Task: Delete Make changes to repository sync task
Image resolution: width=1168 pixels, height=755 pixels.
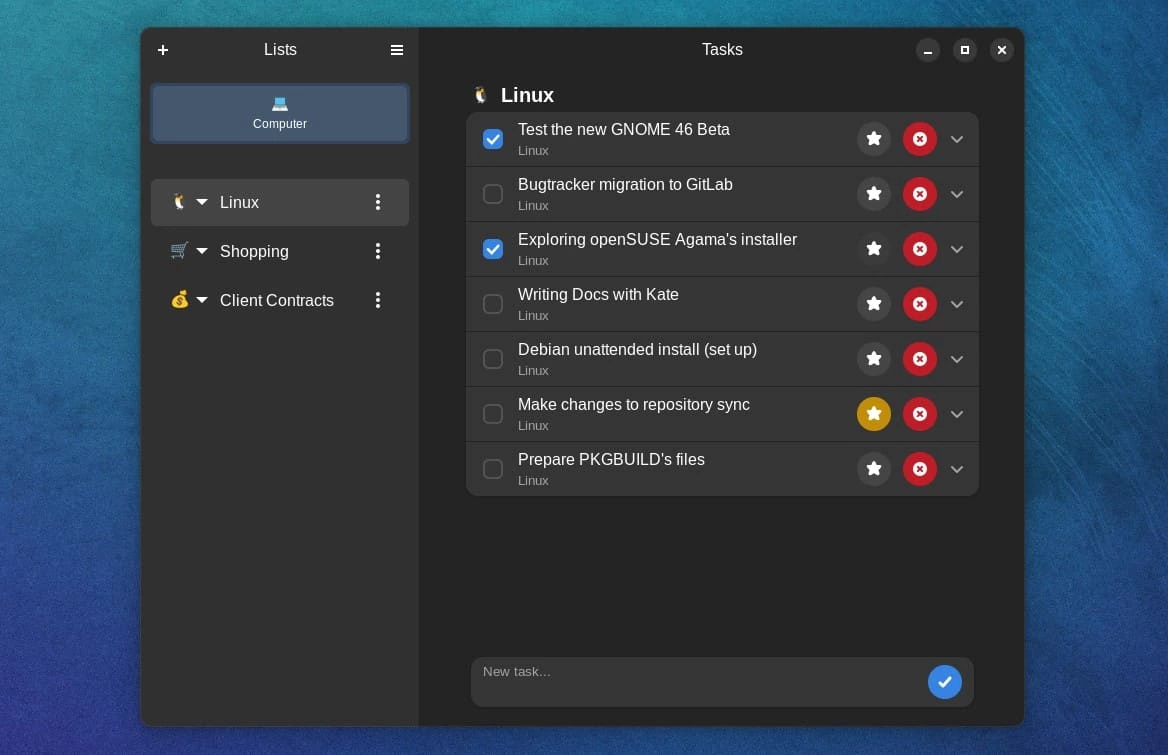Action: (x=920, y=414)
